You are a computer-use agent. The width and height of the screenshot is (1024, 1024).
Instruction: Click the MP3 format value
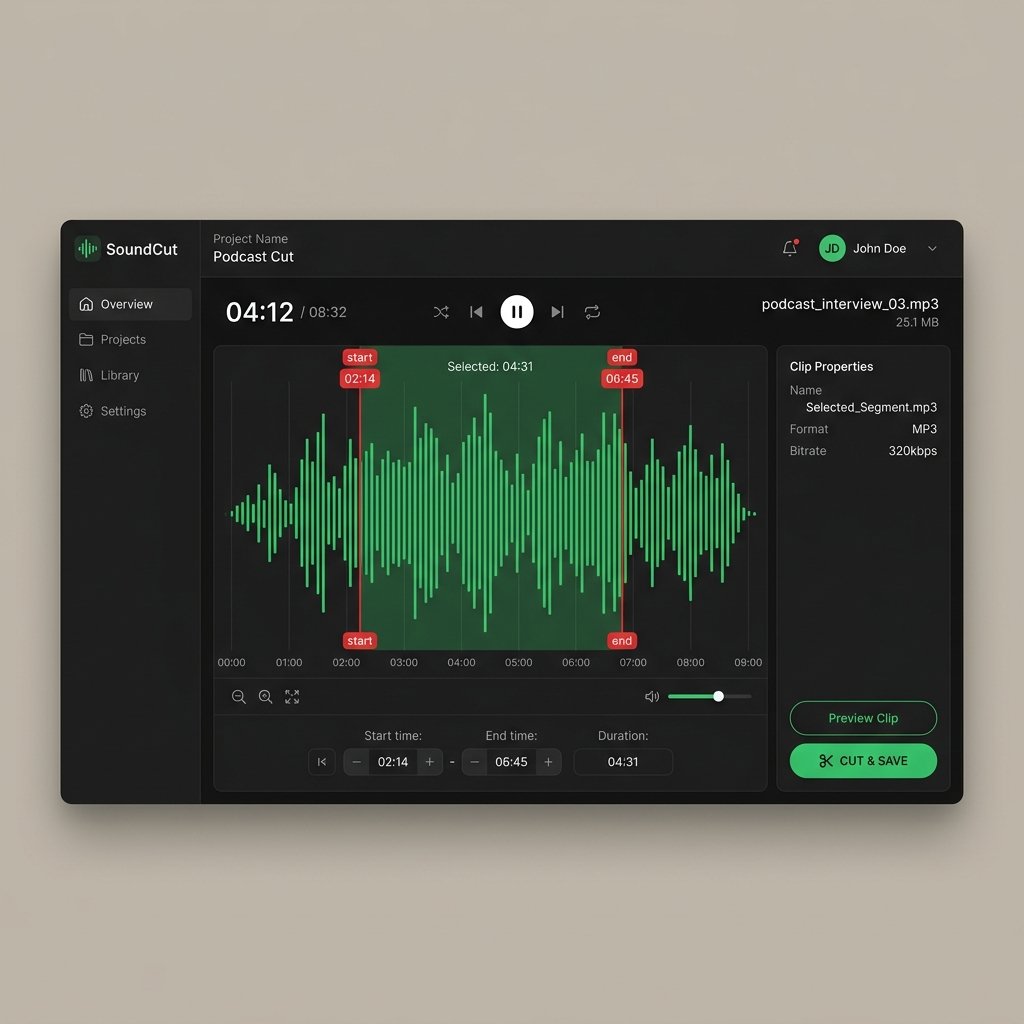tap(924, 429)
